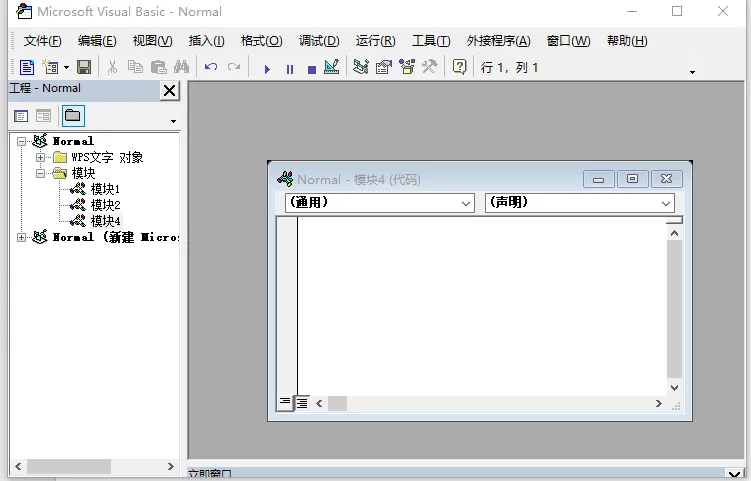Open project panel toolbar overflow arrow
The width and height of the screenshot is (751, 481).
[173, 121]
